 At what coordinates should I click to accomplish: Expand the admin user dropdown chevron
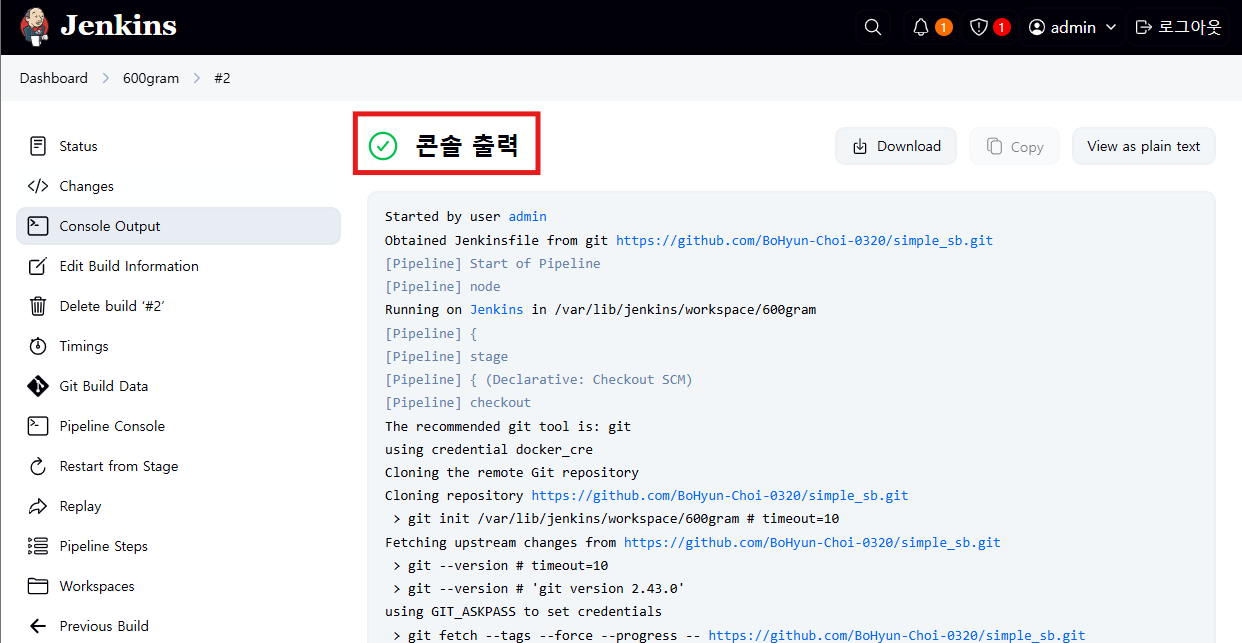(1110, 28)
